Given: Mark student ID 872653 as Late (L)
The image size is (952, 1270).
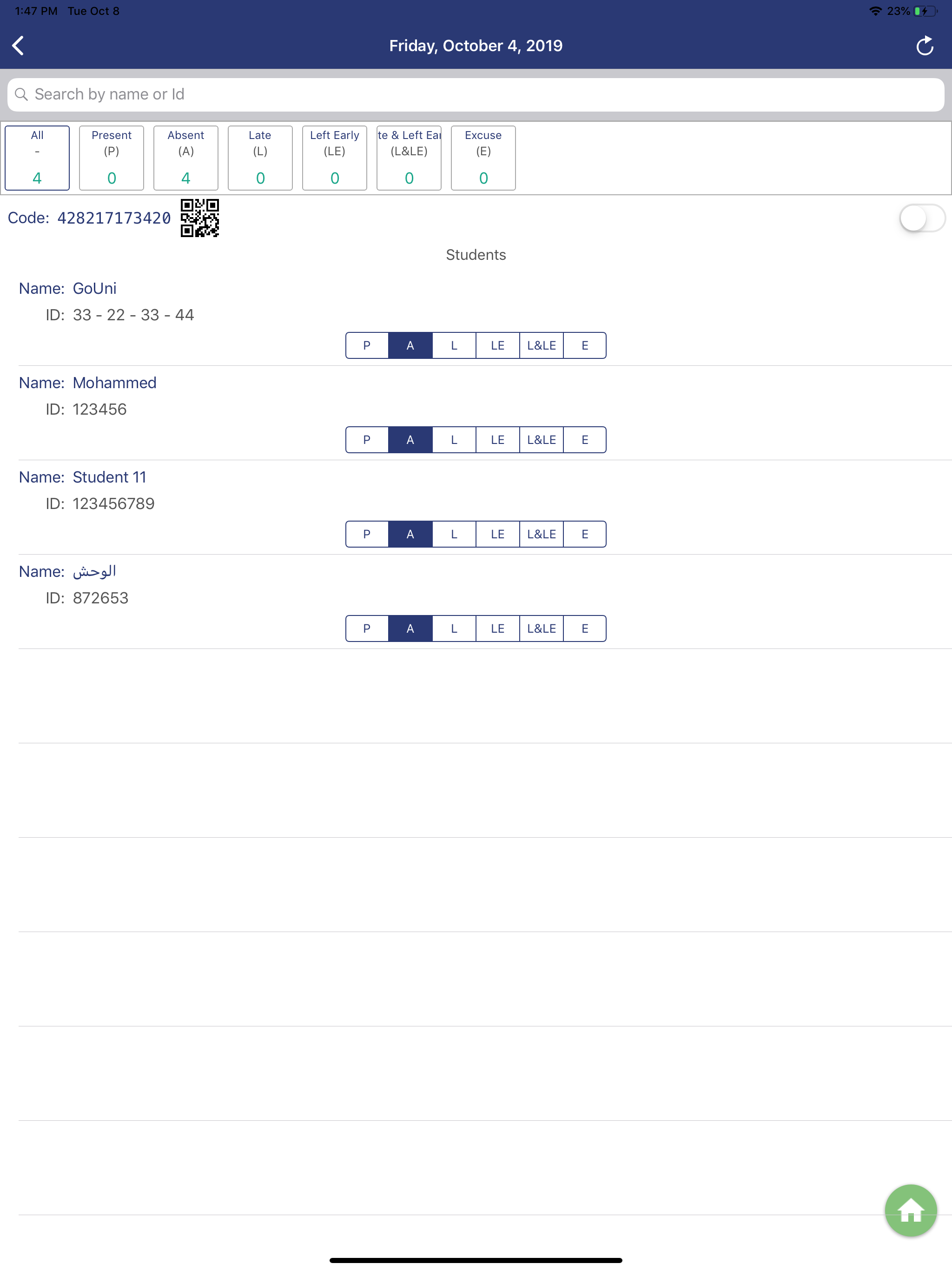Looking at the screenshot, I should (454, 628).
